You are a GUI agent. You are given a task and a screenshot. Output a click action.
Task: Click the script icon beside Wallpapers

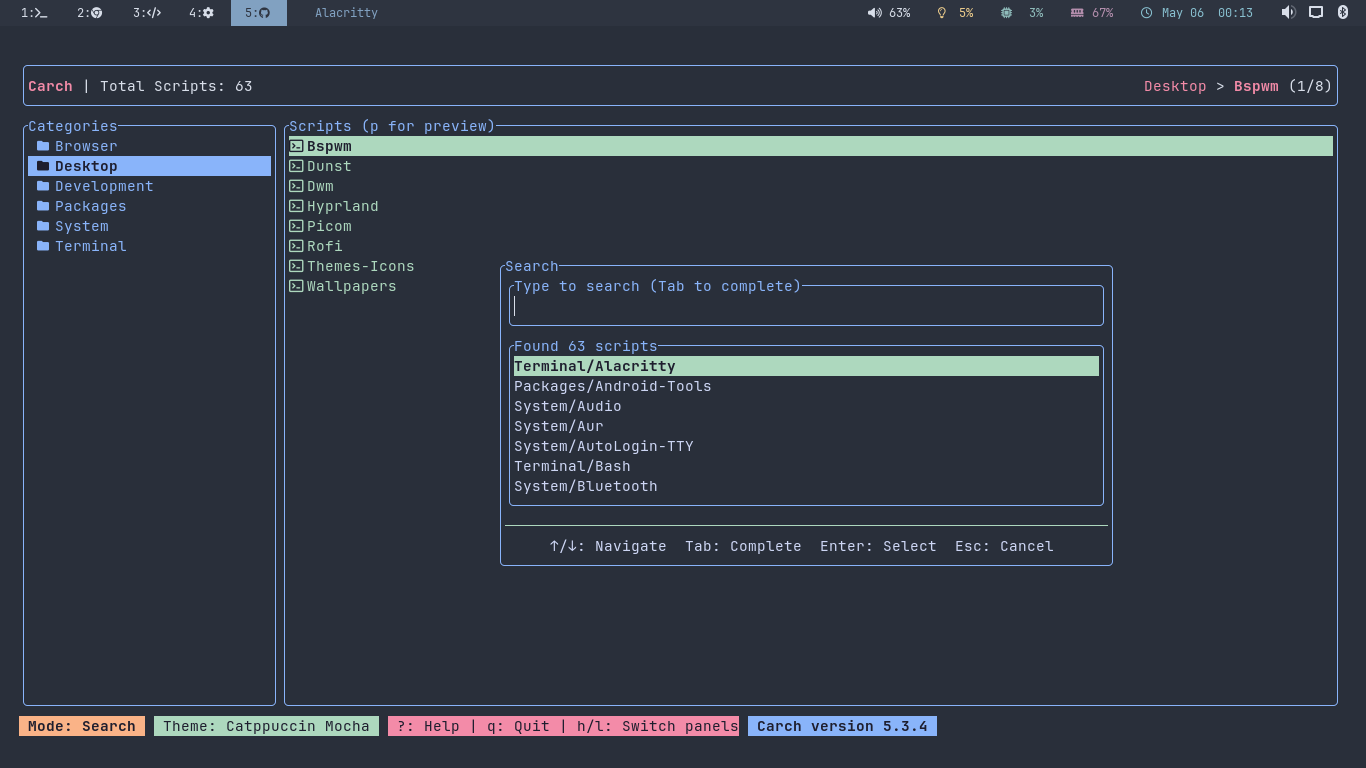tap(296, 286)
